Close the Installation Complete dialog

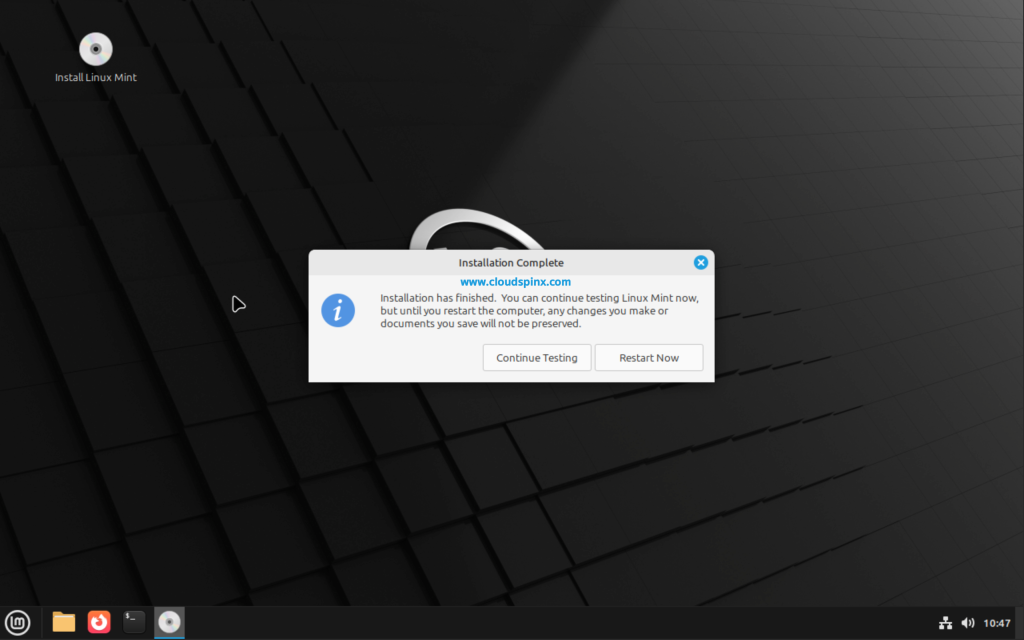(x=701, y=263)
